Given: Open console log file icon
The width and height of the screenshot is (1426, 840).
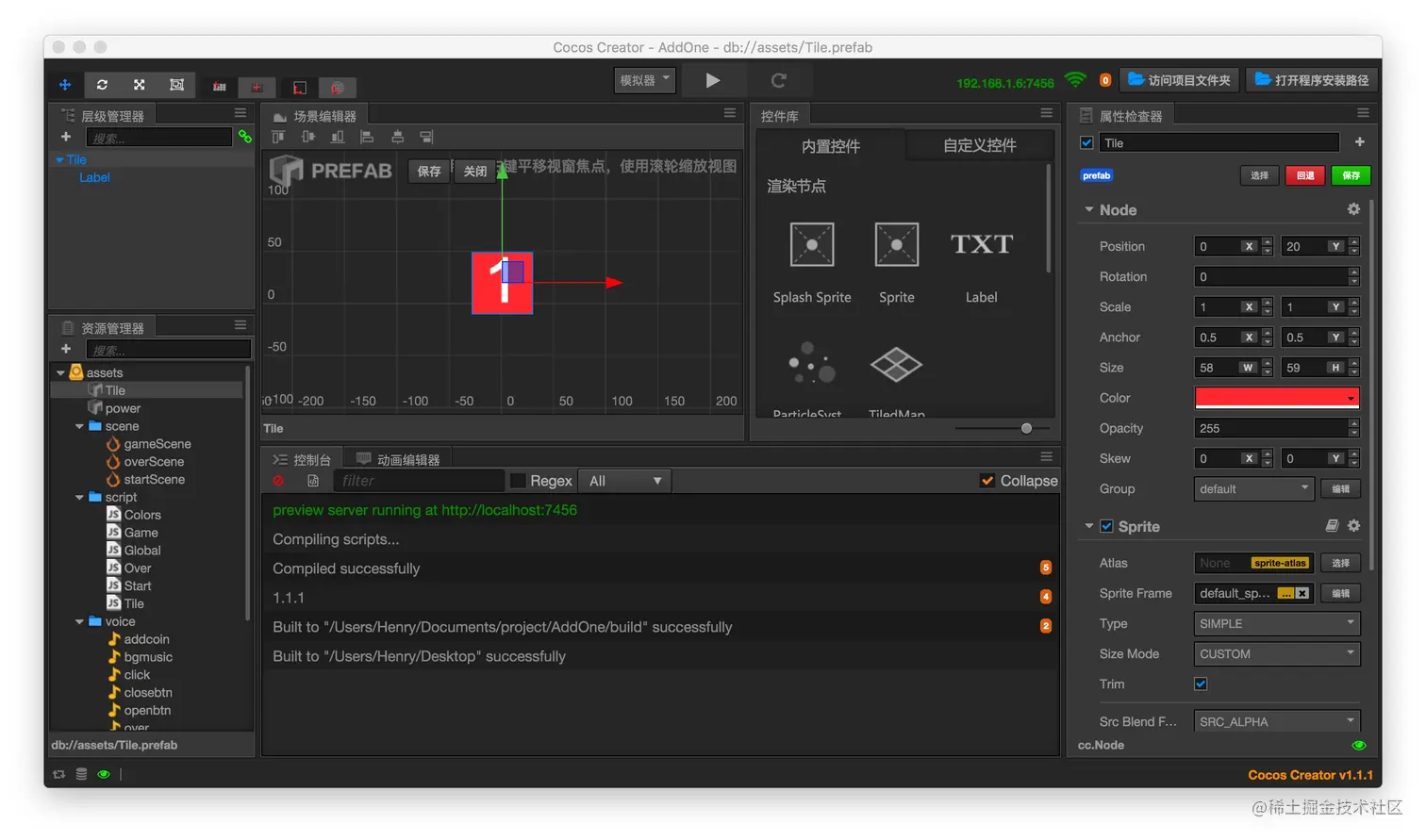Looking at the screenshot, I should click(x=313, y=481).
